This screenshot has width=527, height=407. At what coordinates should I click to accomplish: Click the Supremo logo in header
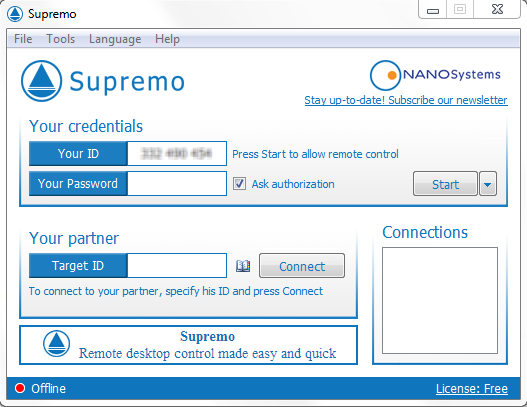pyautogui.click(x=103, y=81)
